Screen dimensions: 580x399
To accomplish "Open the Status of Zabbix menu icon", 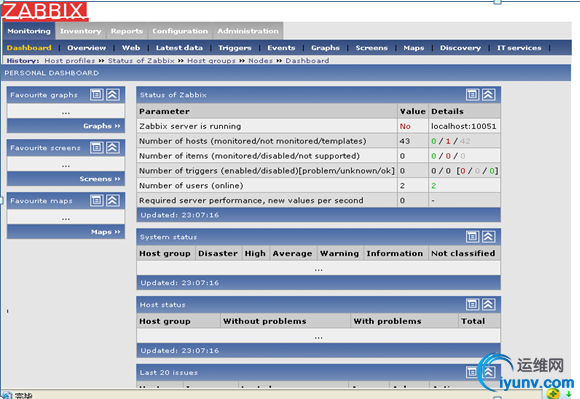I will click(472, 95).
